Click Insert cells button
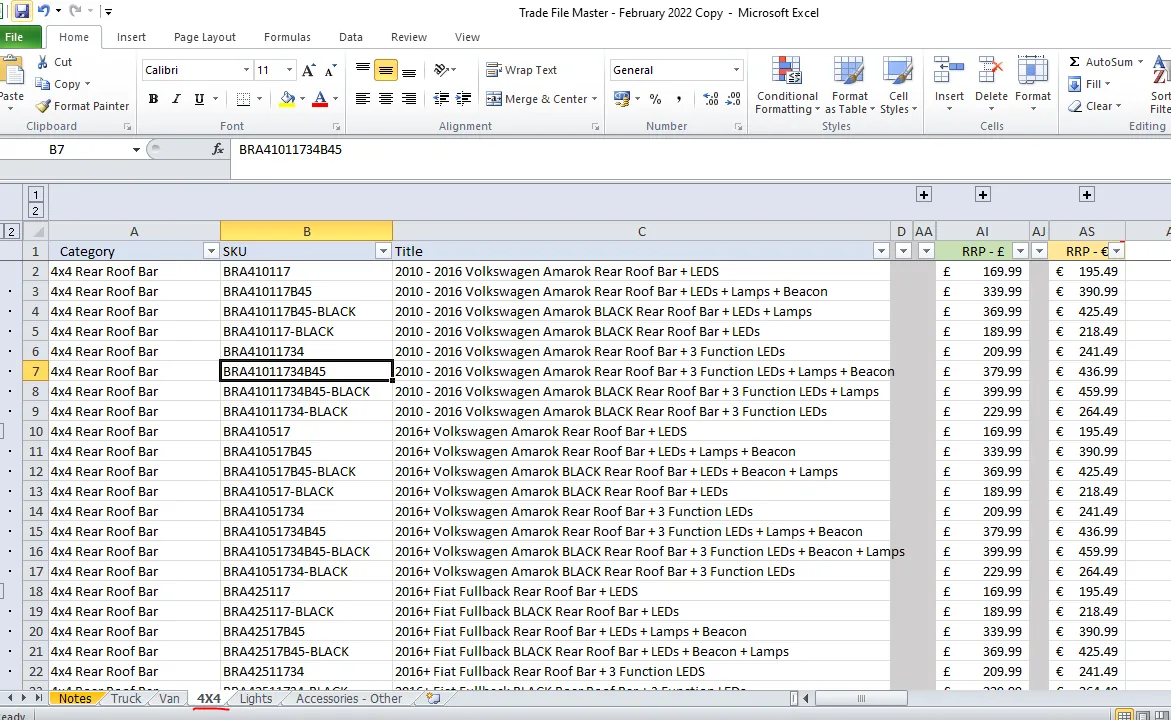Image resolution: width=1171 pixels, height=720 pixels. [x=949, y=84]
